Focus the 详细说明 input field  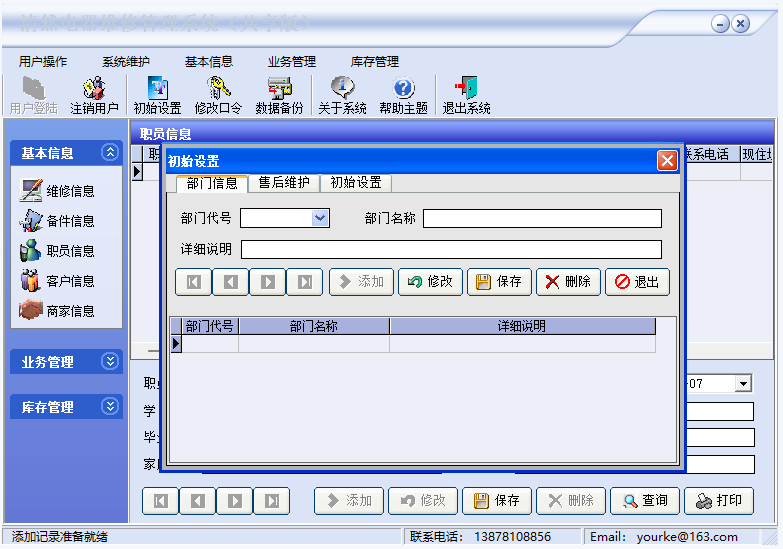(x=451, y=249)
